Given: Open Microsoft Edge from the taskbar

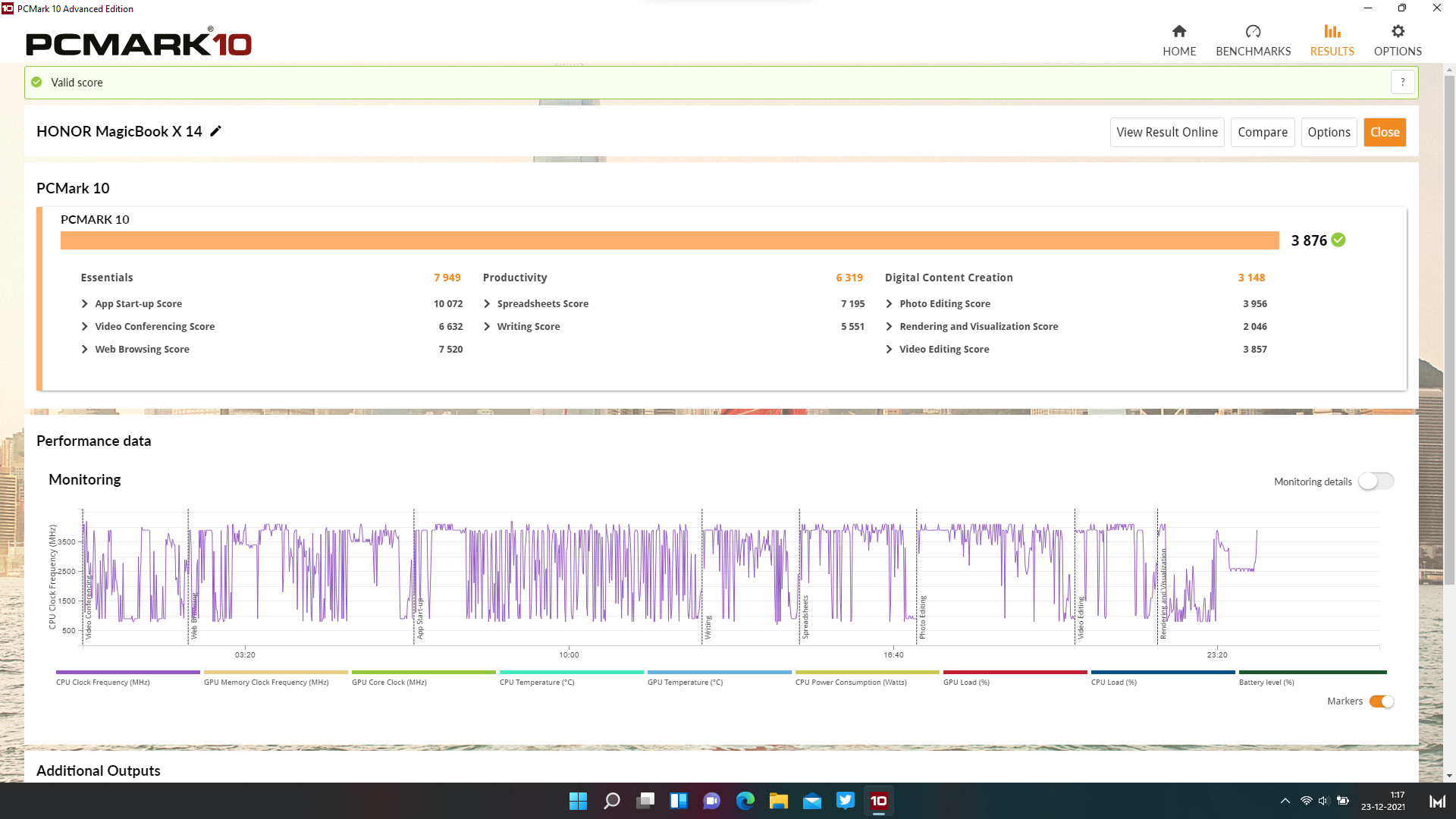Looking at the screenshot, I should pyautogui.click(x=745, y=801).
